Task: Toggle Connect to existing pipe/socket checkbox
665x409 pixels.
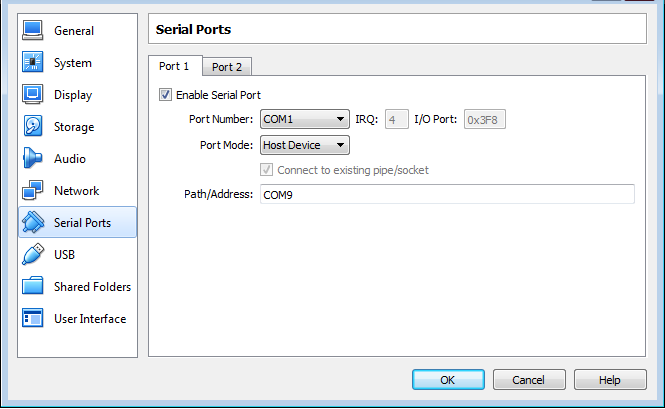Action: coord(266,170)
